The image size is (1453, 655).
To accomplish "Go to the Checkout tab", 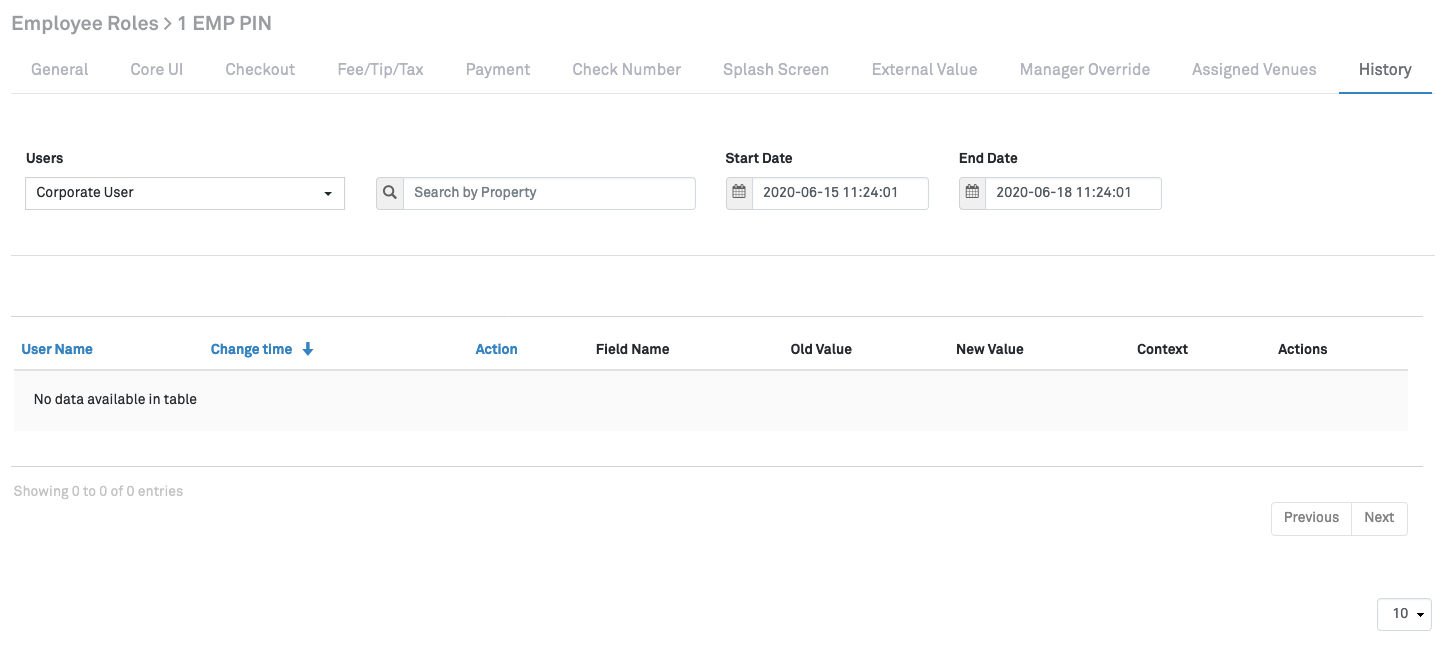I will 260,70.
